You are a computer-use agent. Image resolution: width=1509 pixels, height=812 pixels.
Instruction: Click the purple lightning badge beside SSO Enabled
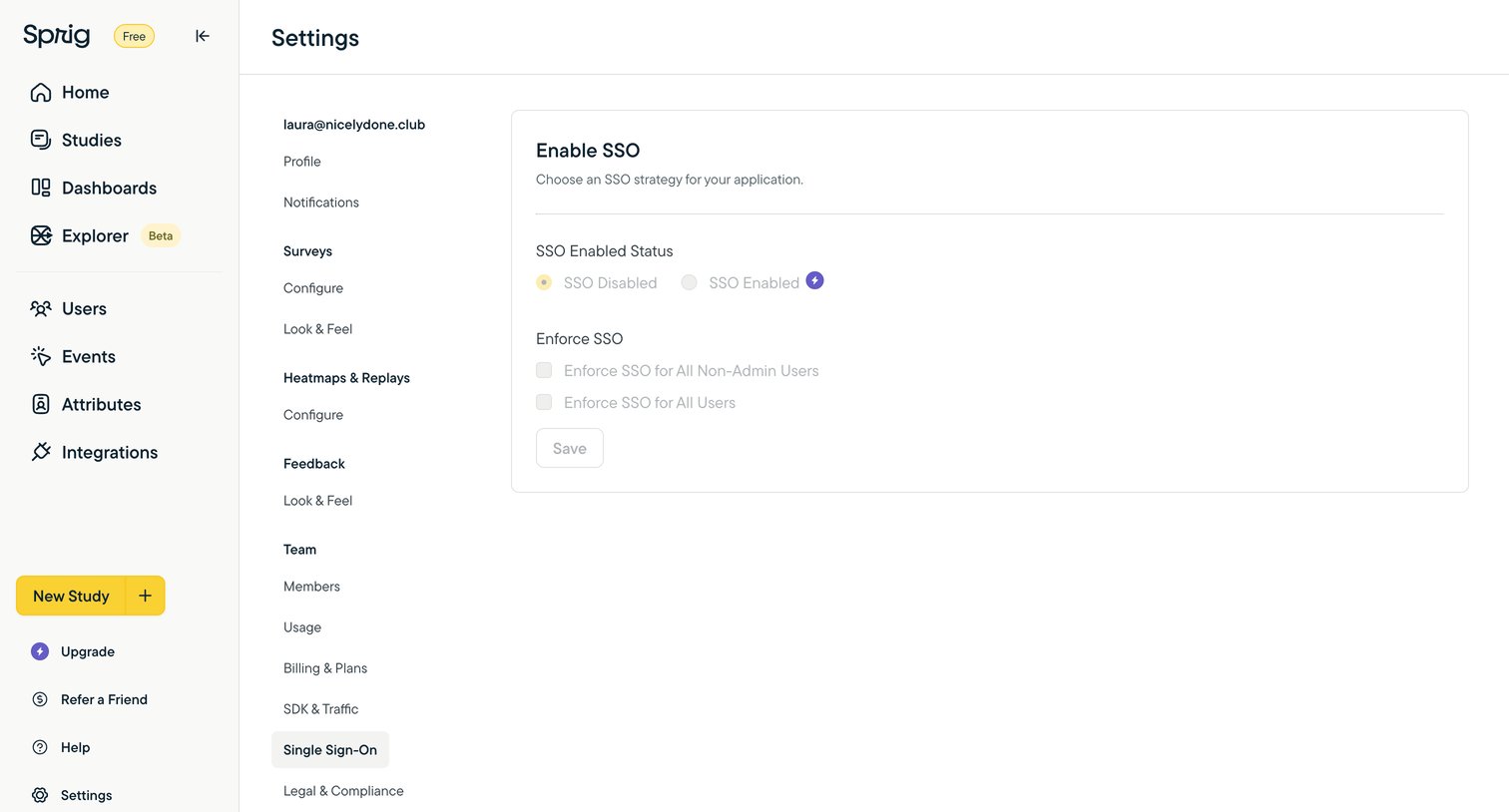click(815, 280)
